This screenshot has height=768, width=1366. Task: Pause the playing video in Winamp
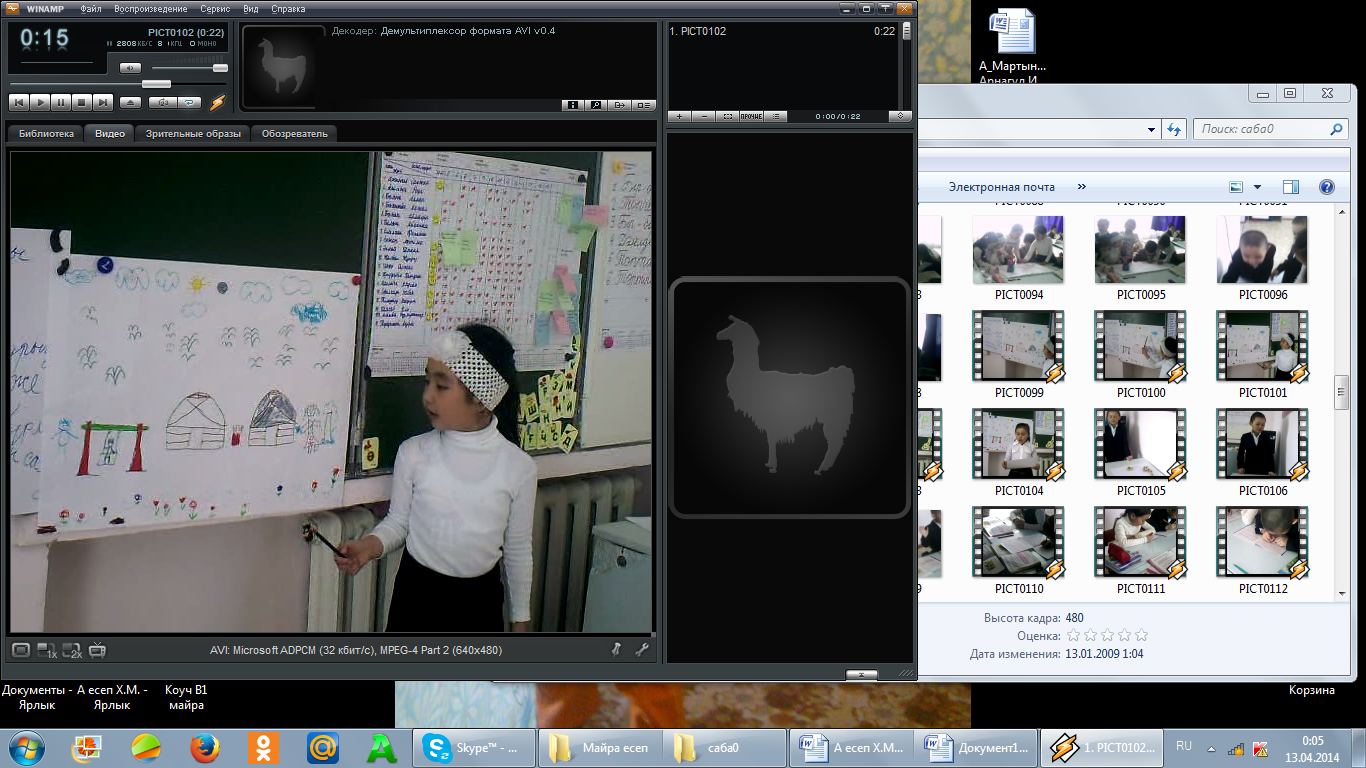point(60,102)
